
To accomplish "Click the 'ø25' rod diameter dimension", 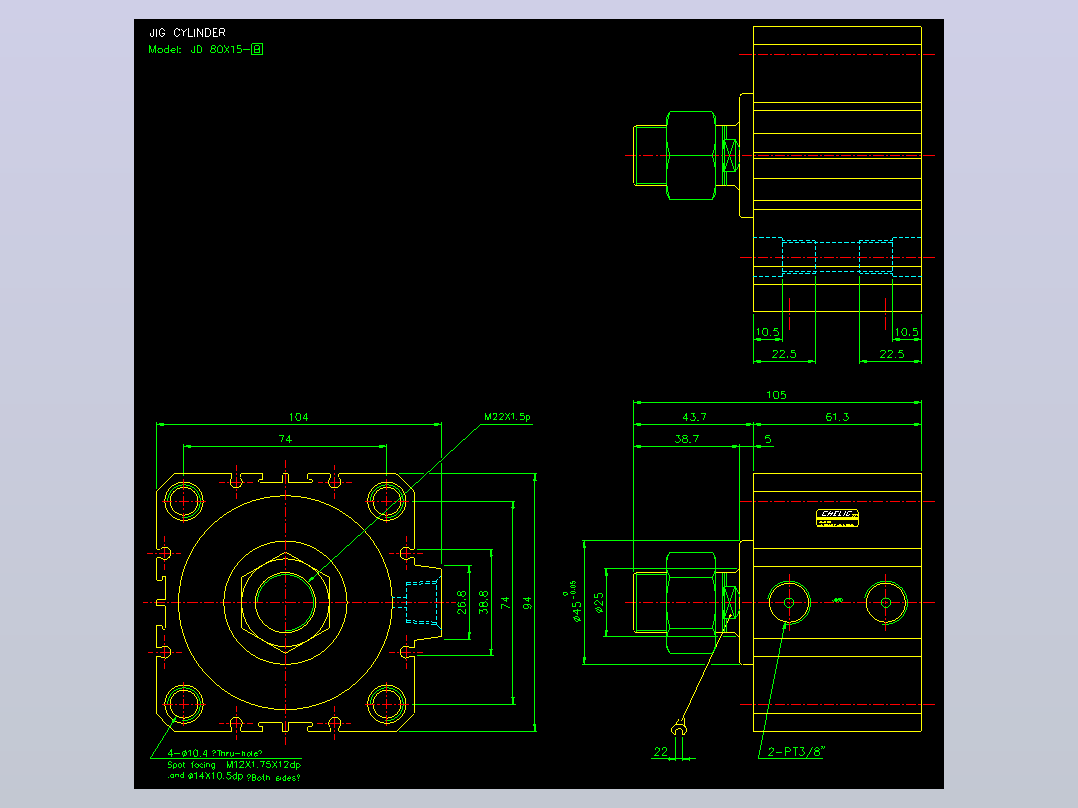I will pyautogui.click(x=599, y=603).
